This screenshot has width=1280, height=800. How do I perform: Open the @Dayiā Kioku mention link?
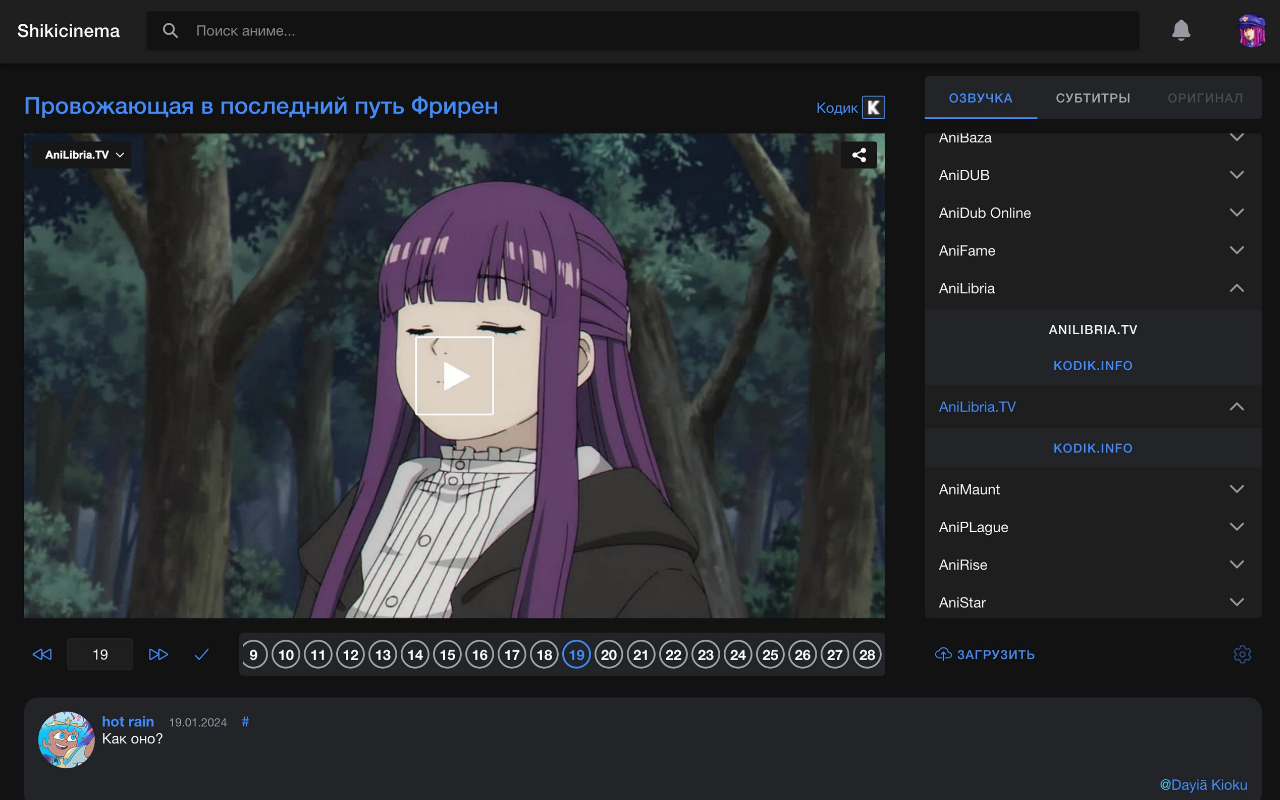pos(1204,785)
